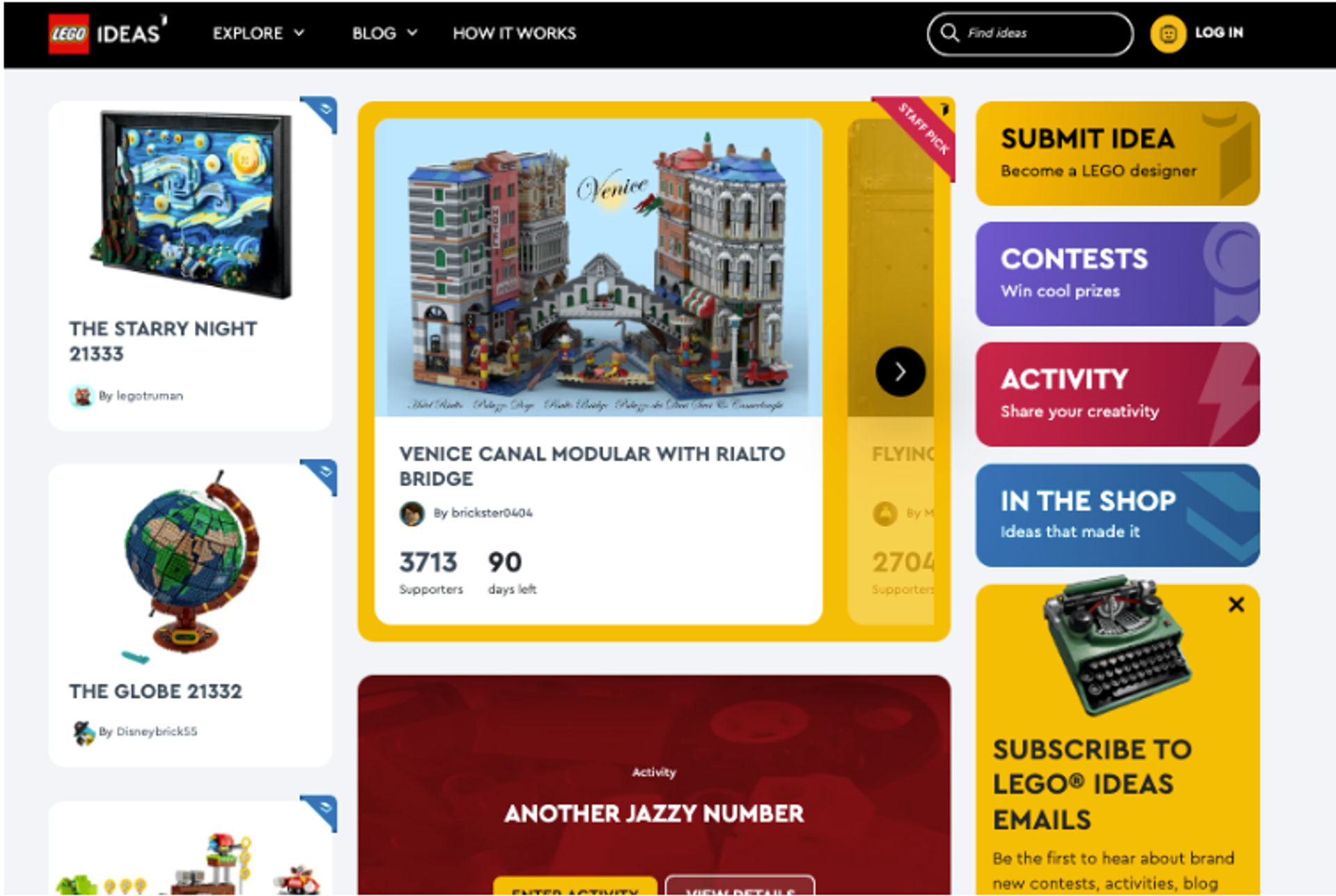Click the search magnifier icon
1336x896 pixels.
pyautogui.click(x=949, y=33)
